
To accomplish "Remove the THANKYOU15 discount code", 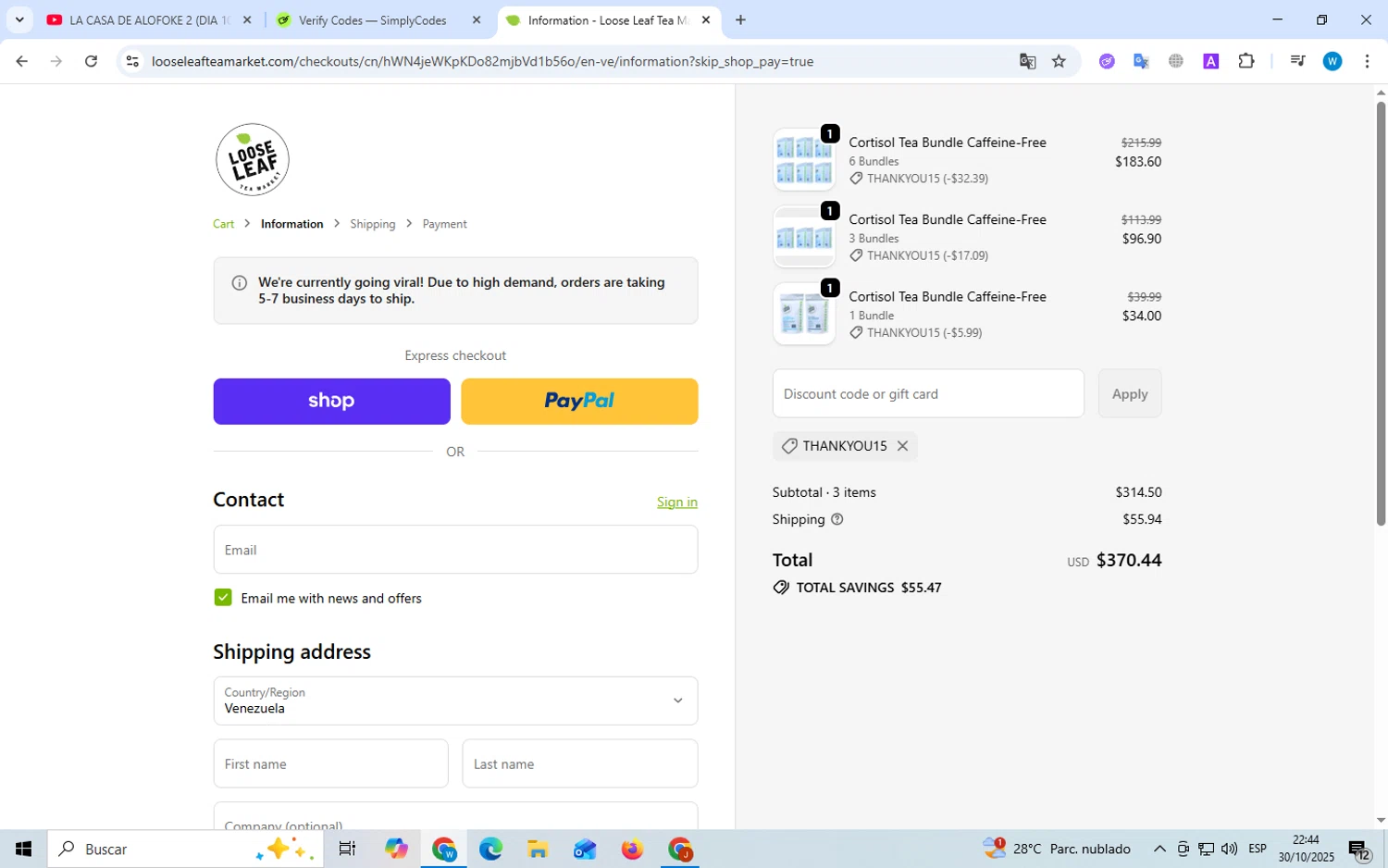I will (x=902, y=446).
